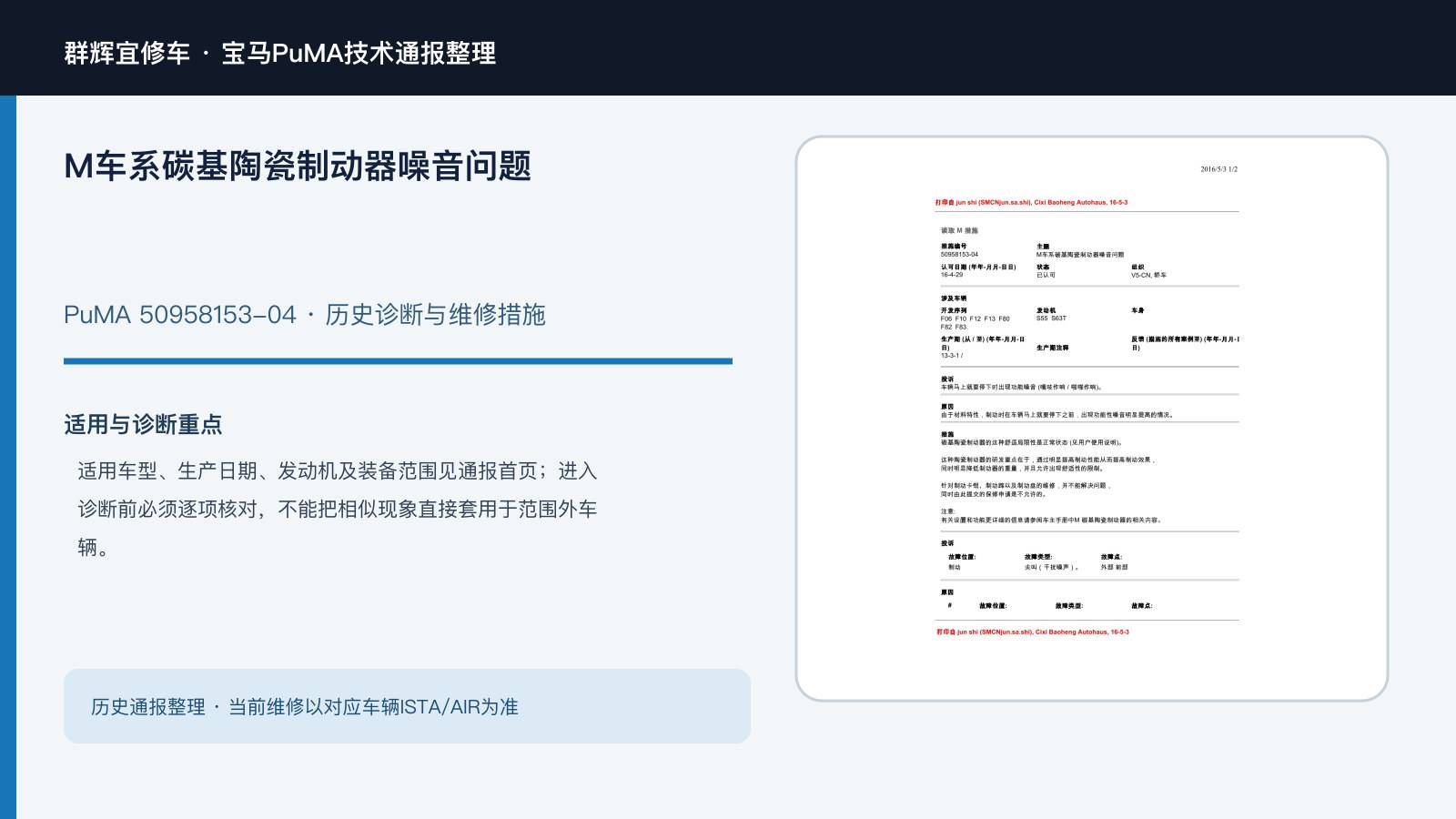The image size is (1456, 819).
Task: Select the main title M车系碳基陶瓷制动器噪音问题
Action: click(298, 167)
